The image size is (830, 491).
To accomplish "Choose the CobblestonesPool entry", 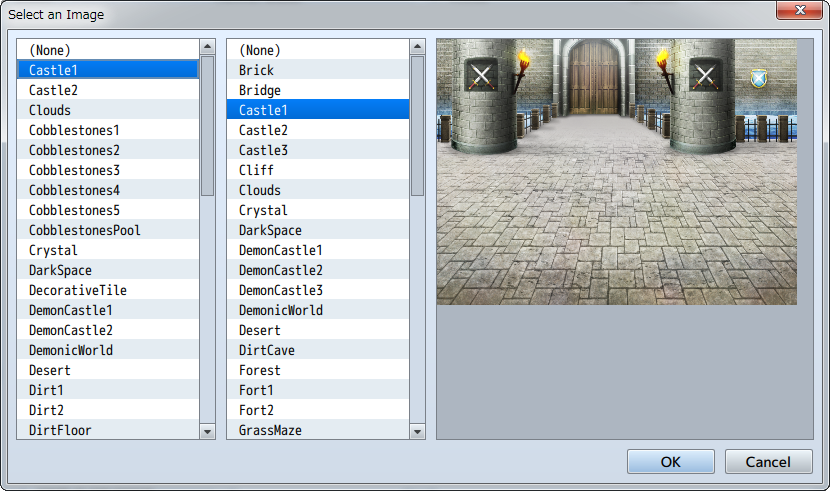I will pos(84,230).
